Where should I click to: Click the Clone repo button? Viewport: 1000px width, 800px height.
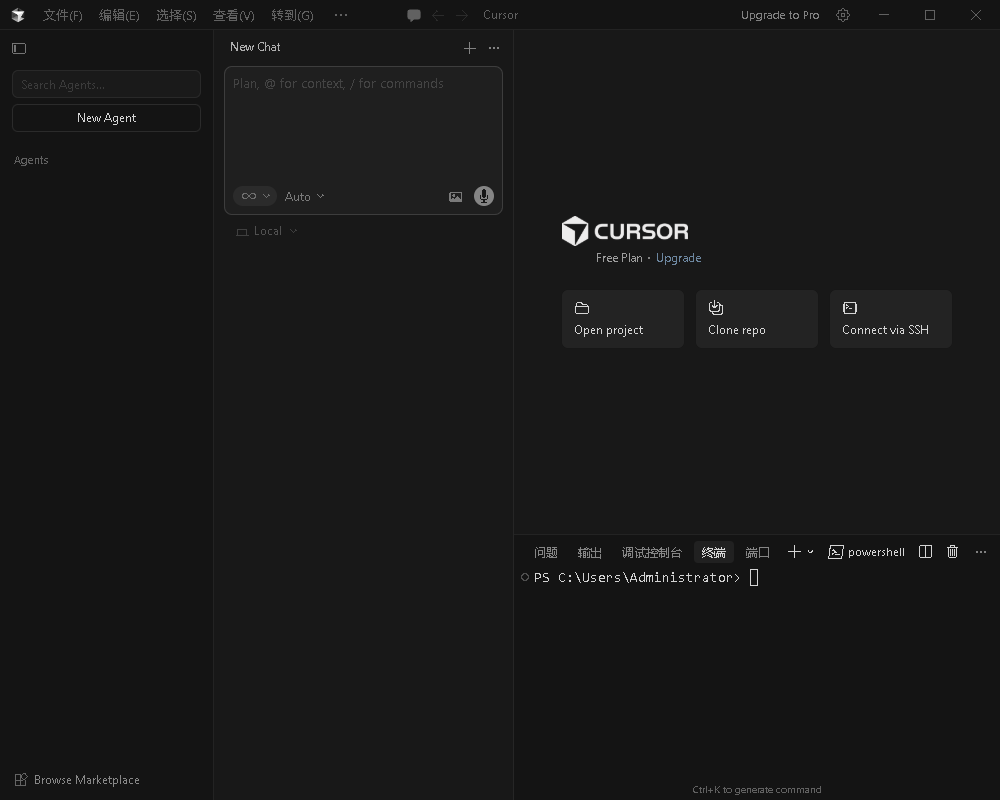click(756, 319)
